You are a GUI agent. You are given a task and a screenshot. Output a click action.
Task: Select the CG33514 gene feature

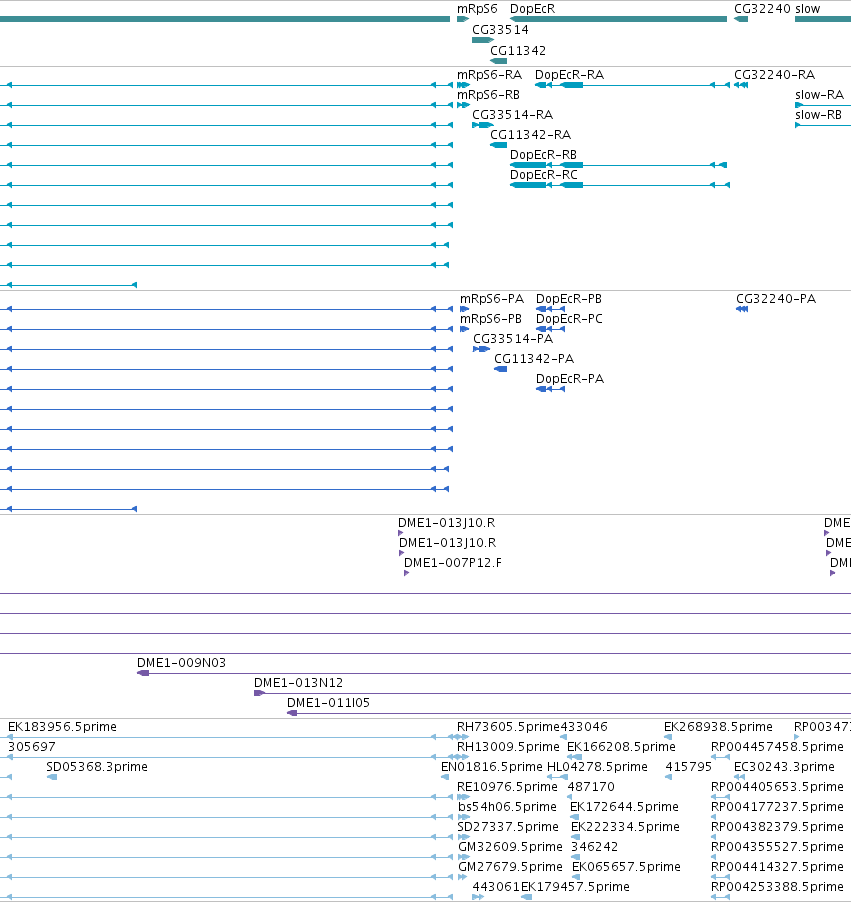(x=483, y=40)
